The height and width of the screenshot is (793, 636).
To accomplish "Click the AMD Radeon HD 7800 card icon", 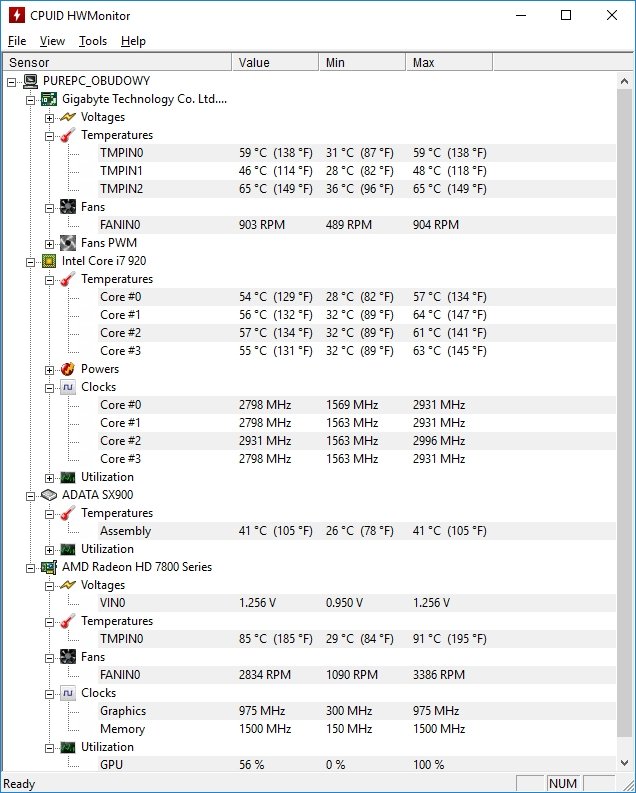I will click(49, 567).
